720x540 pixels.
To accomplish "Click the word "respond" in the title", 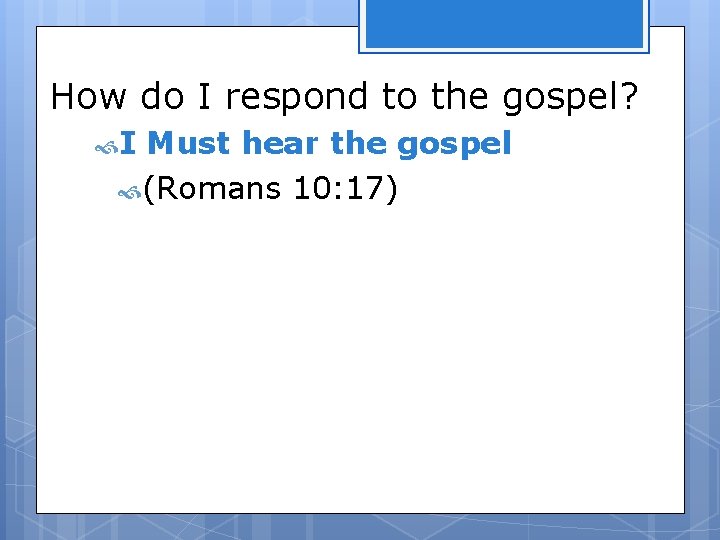I will coord(299,97).
